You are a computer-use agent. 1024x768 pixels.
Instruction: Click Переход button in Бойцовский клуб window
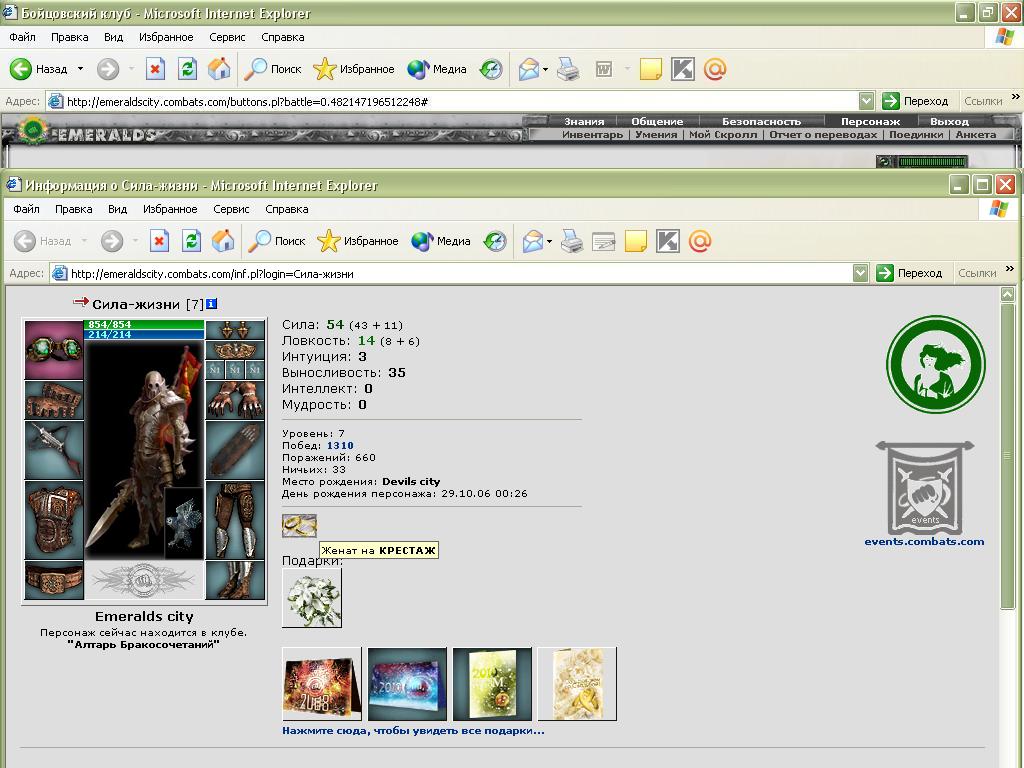pos(915,101)
